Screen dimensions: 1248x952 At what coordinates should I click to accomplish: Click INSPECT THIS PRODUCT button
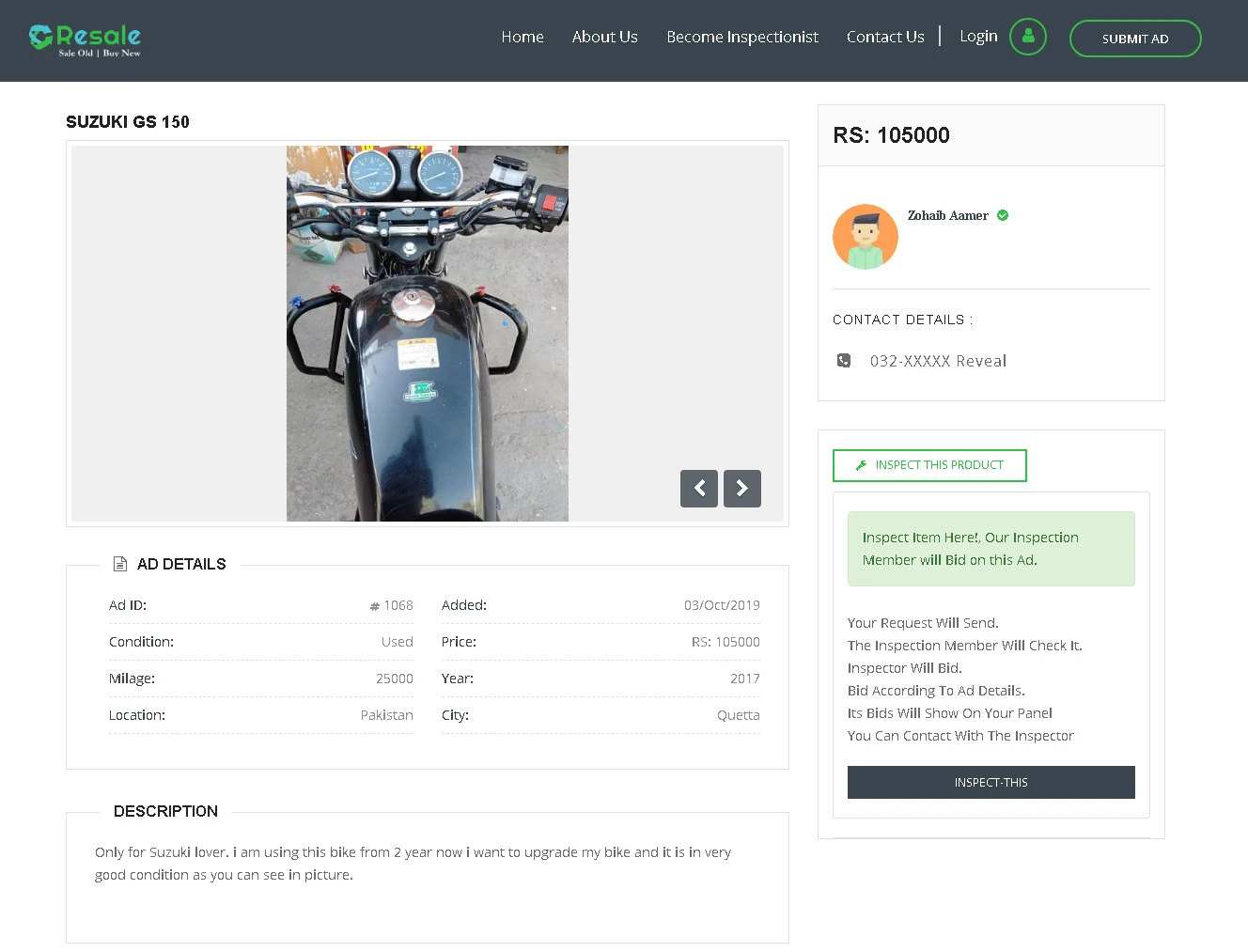pos(929,465)
